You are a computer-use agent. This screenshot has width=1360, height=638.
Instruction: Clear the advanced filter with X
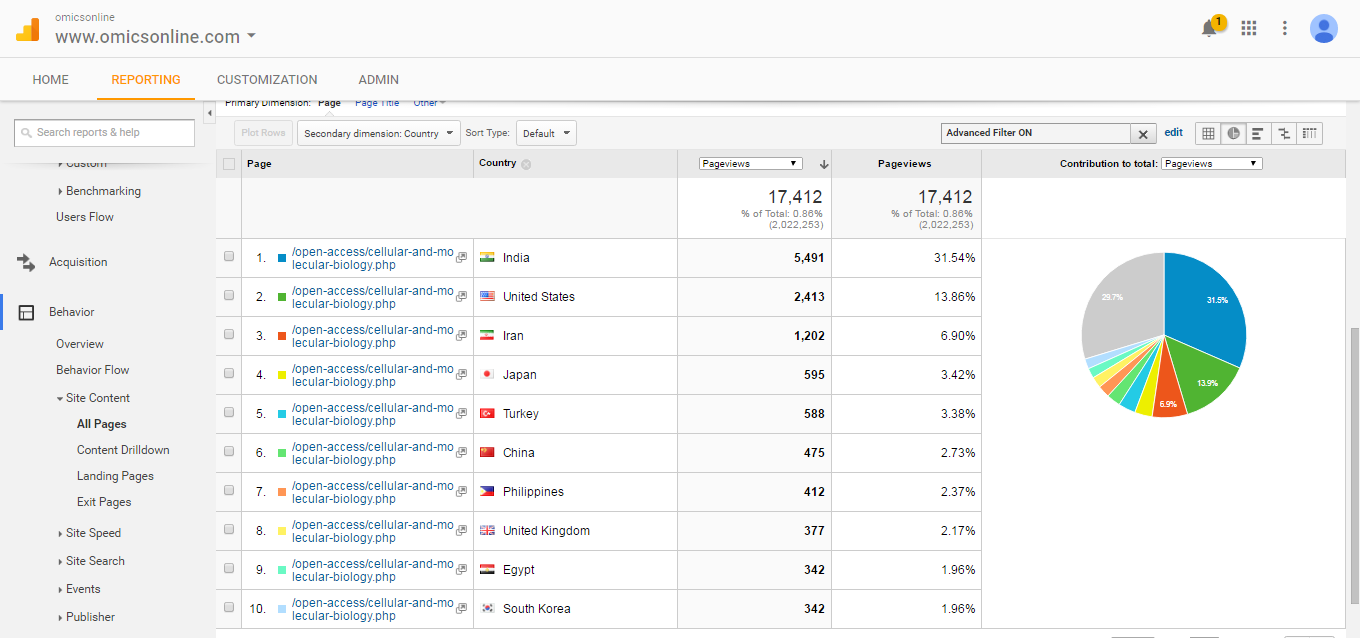pyautogui.click(x=1143, y=133)
